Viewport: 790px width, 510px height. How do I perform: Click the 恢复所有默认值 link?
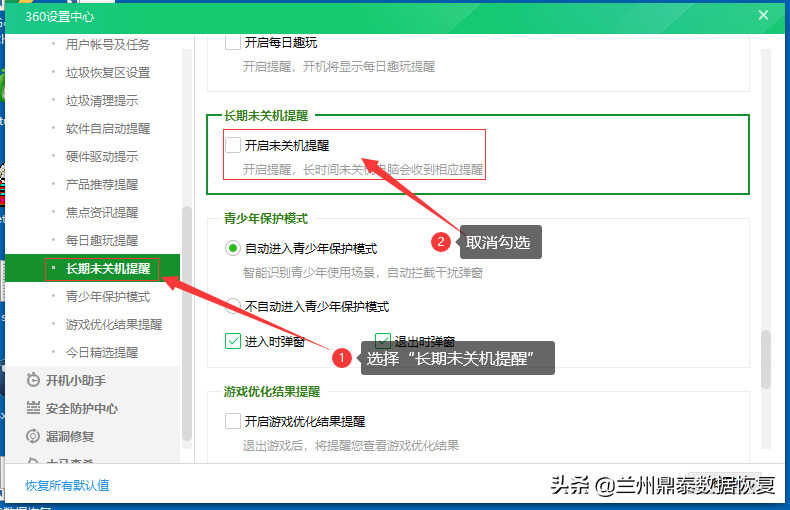pyautogui.click(x=67, y=485)
